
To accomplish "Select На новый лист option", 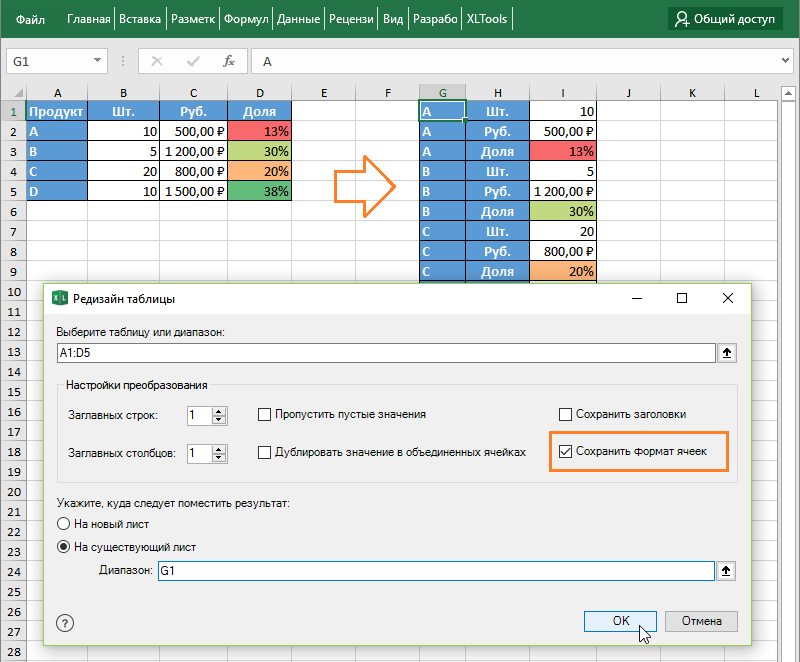I will pos(63,523).
